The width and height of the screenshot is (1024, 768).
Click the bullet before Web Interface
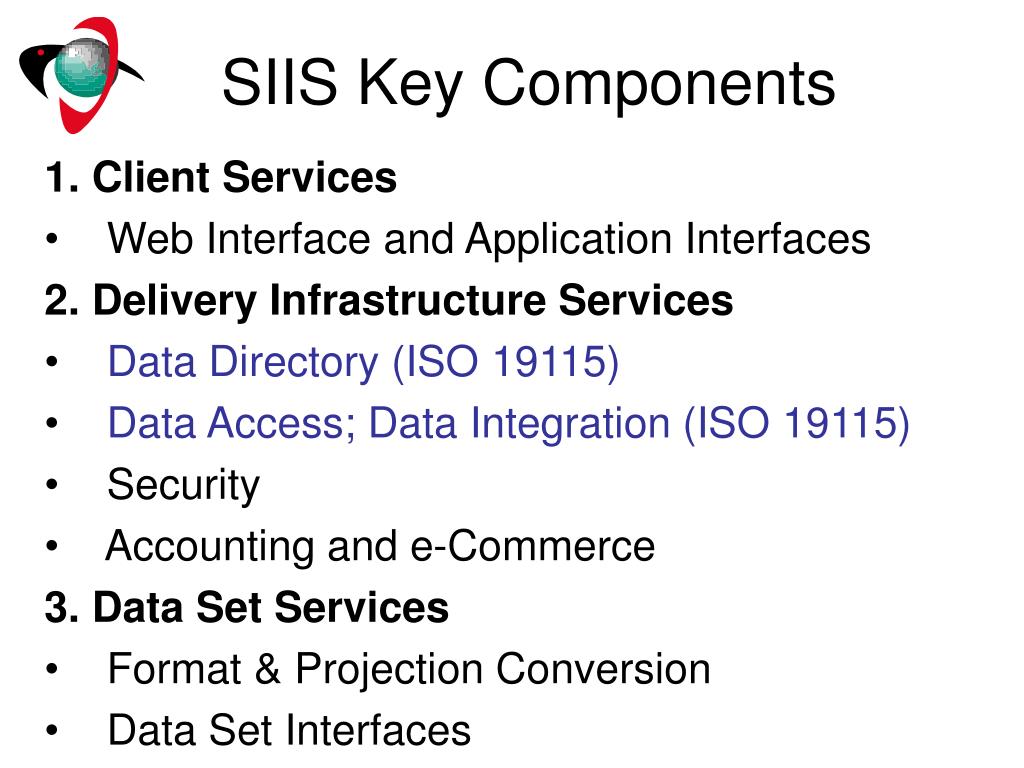(52, 240)
